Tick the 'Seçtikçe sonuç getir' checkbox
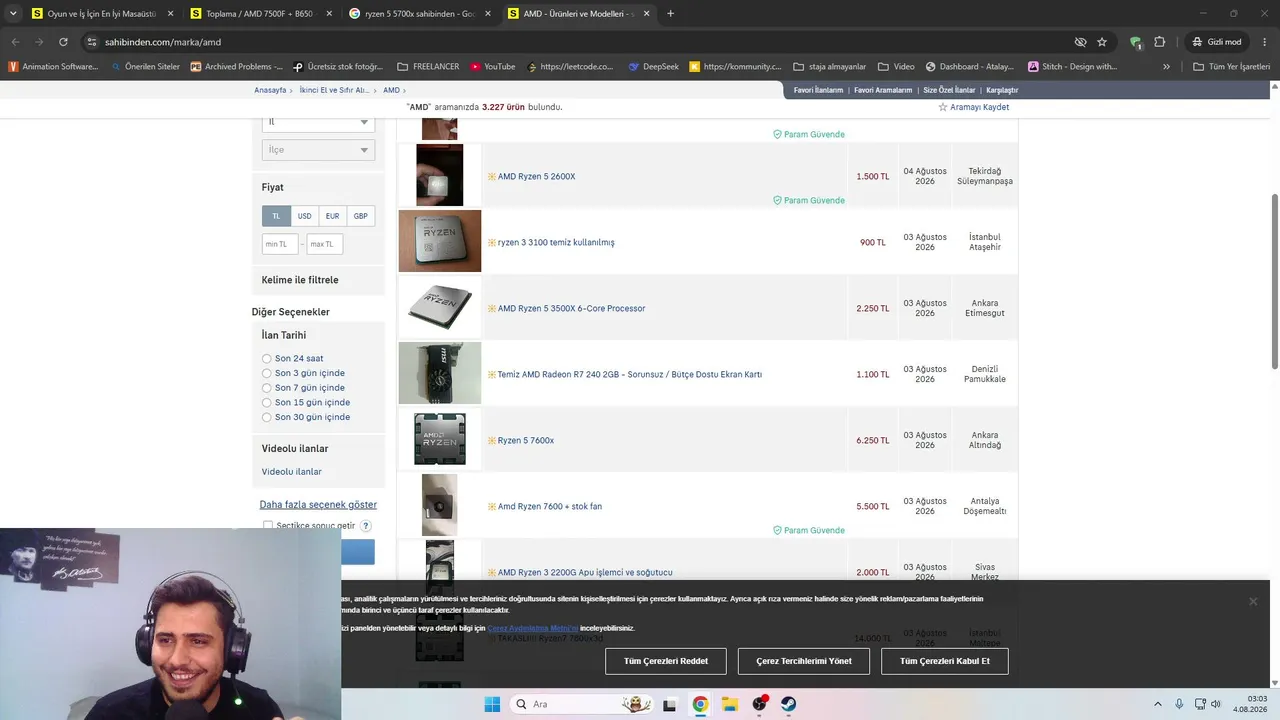Viewport: 1280px width, 720px height. [267, 526]
